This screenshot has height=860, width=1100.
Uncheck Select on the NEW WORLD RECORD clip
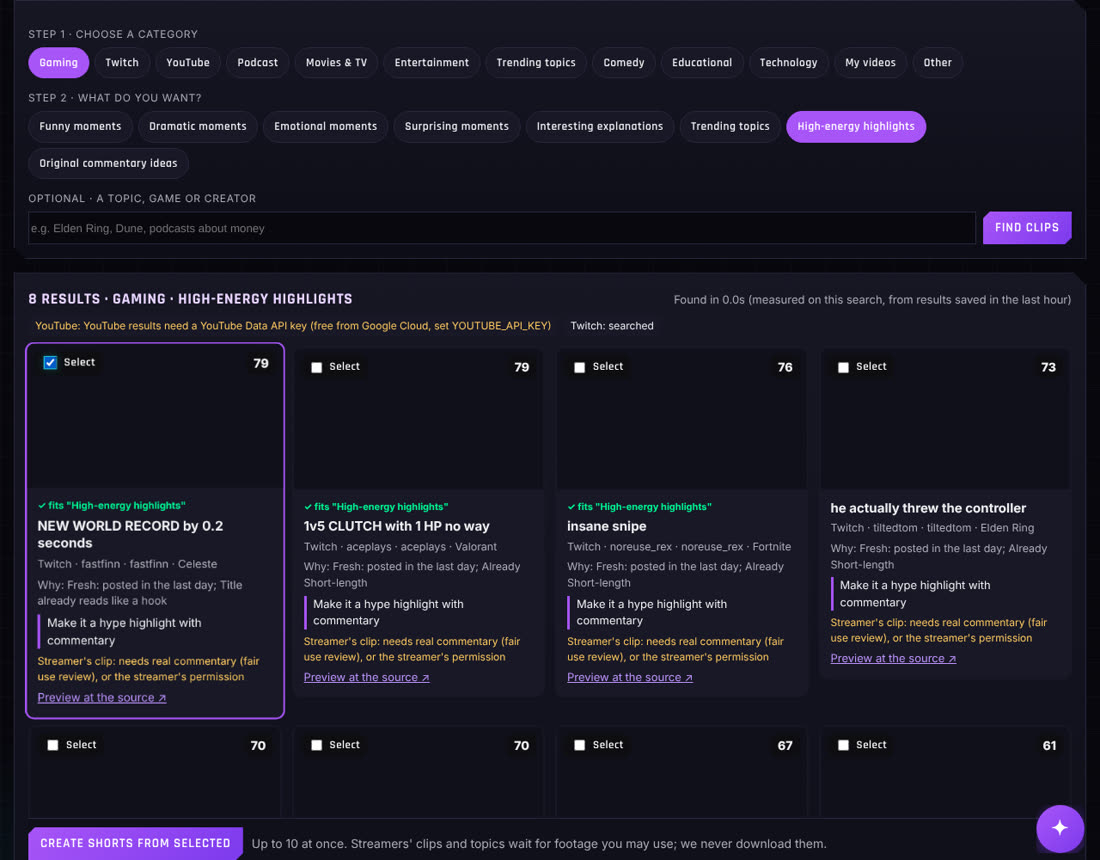(x=50, y=362)
